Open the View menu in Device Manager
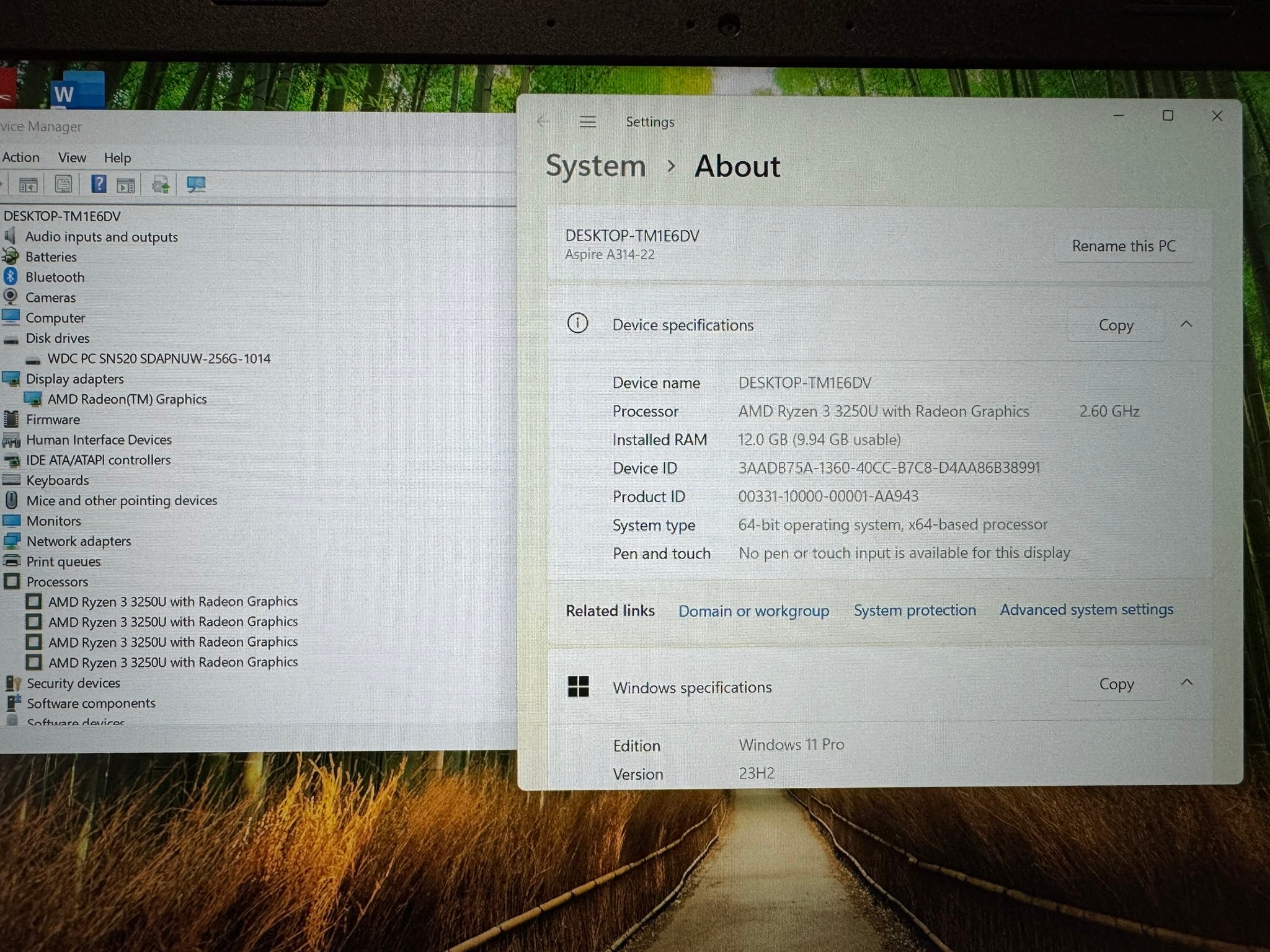 click(72, 157)
